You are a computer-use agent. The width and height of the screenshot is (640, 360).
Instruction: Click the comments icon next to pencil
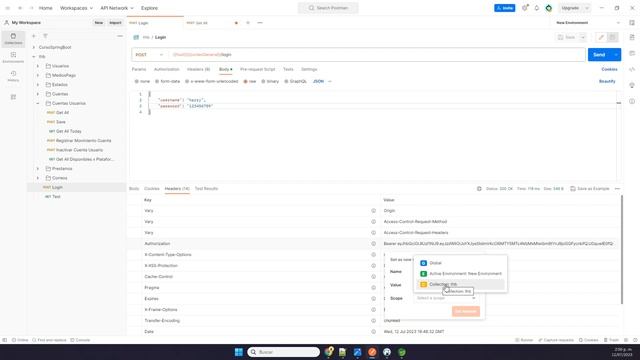(612, 37)
